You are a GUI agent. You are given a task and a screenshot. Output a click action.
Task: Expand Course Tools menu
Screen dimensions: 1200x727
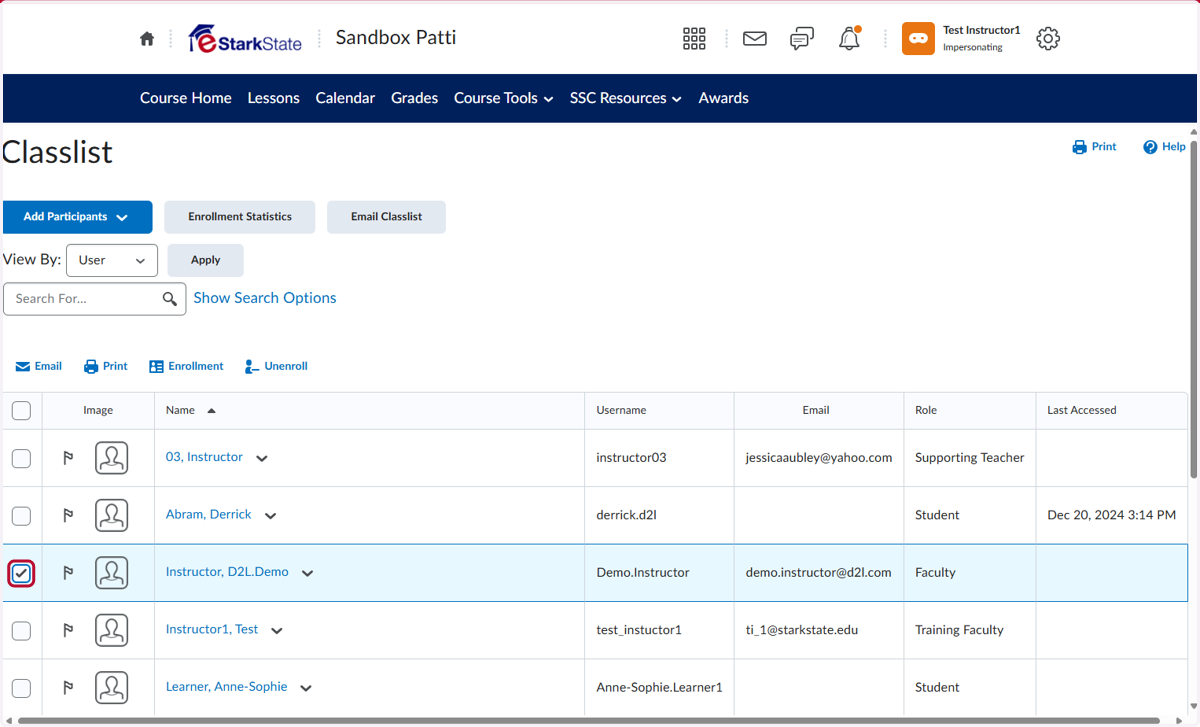[x=503, y=98]
